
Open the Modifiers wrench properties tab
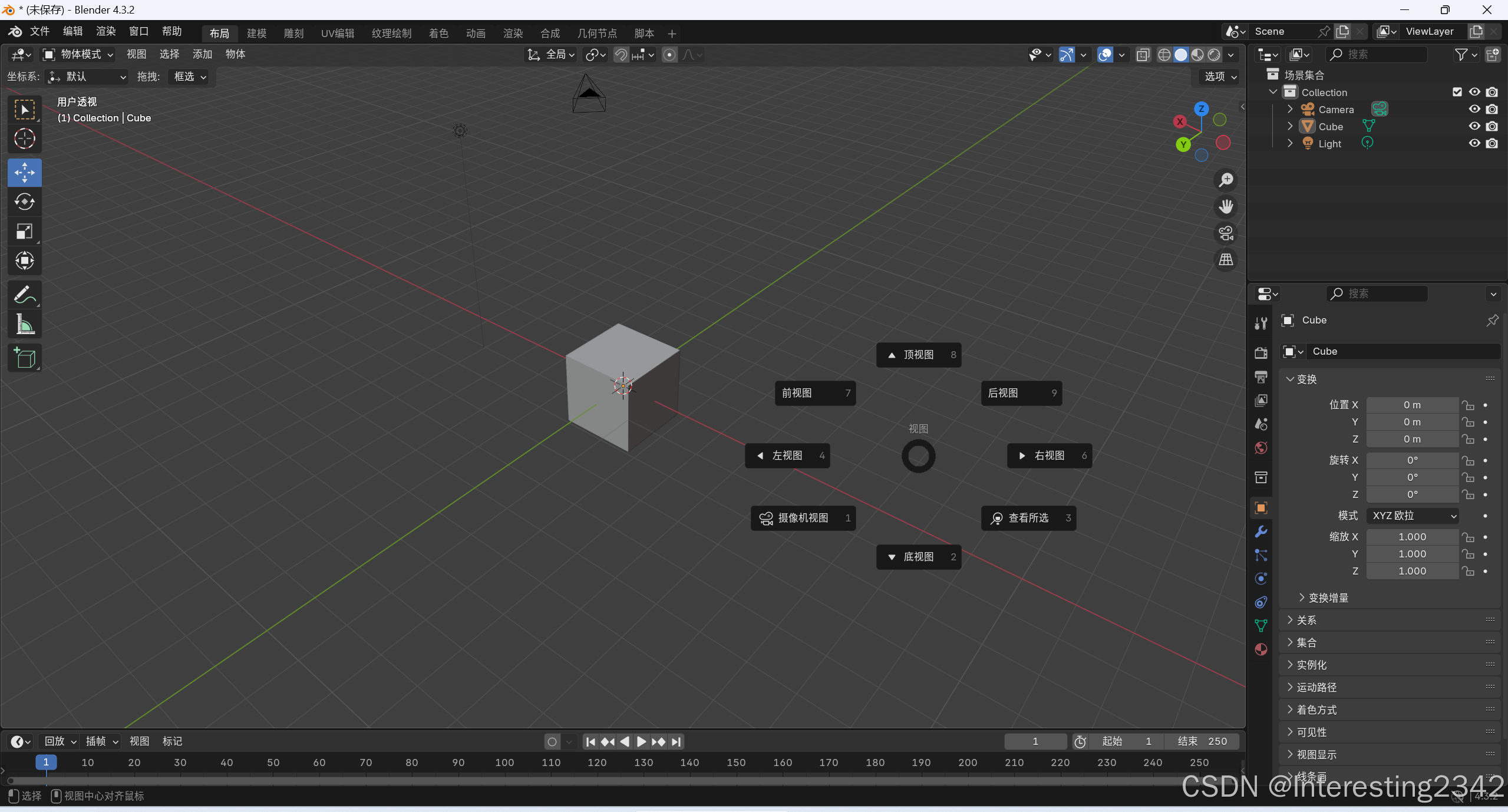click(1261, 532)
